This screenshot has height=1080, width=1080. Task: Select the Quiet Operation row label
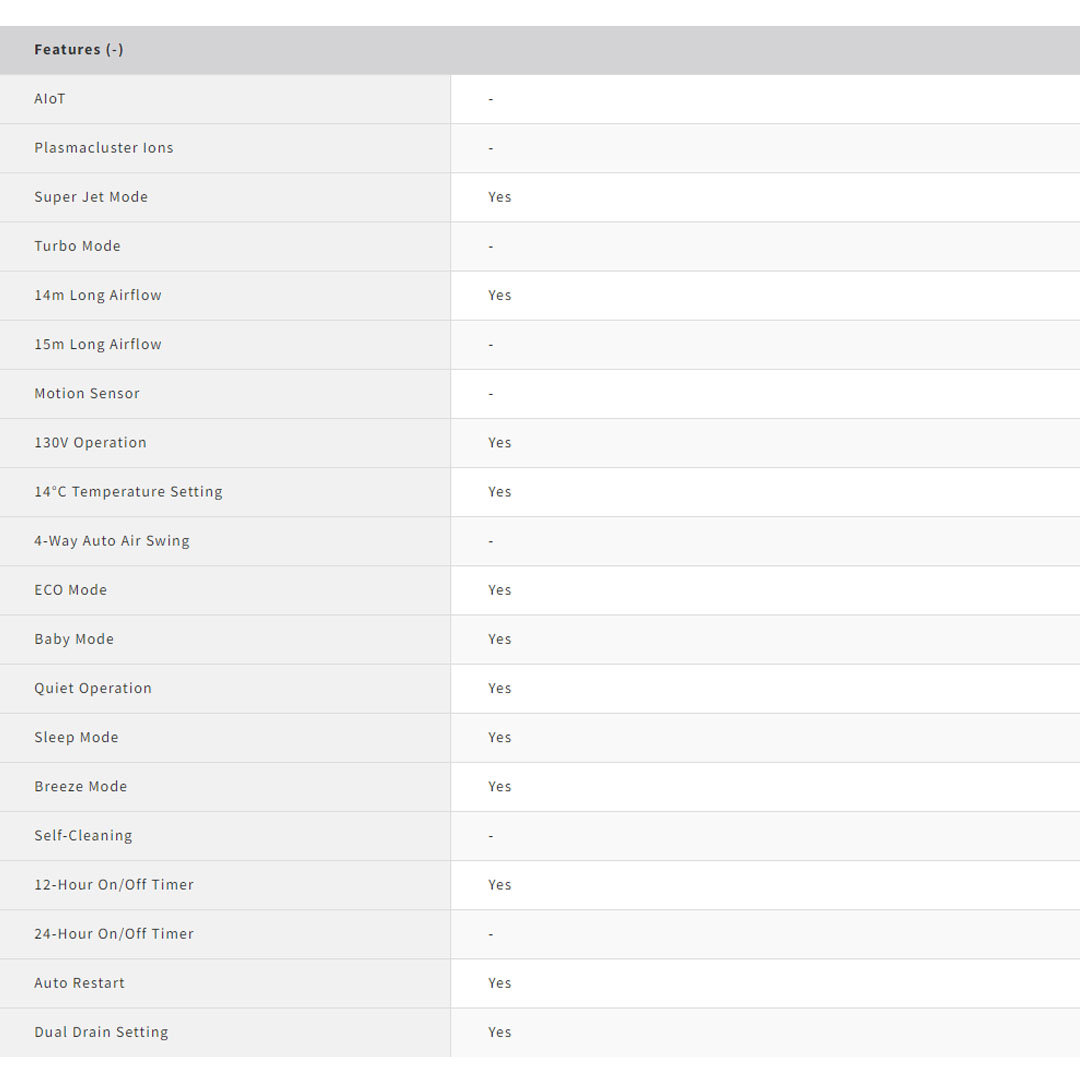(93, 688)
